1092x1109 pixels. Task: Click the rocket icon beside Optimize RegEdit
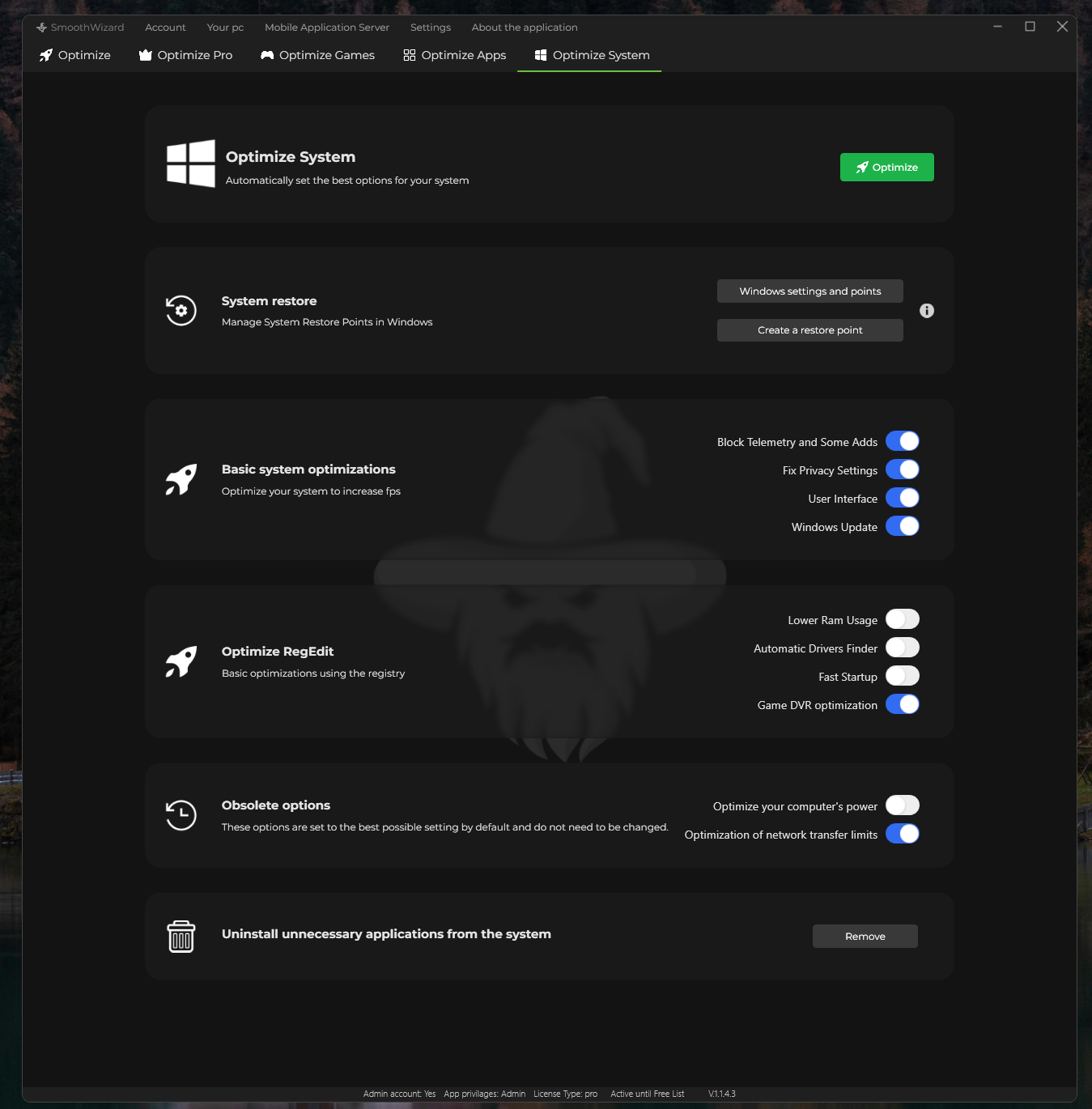(x=181, y=661)
